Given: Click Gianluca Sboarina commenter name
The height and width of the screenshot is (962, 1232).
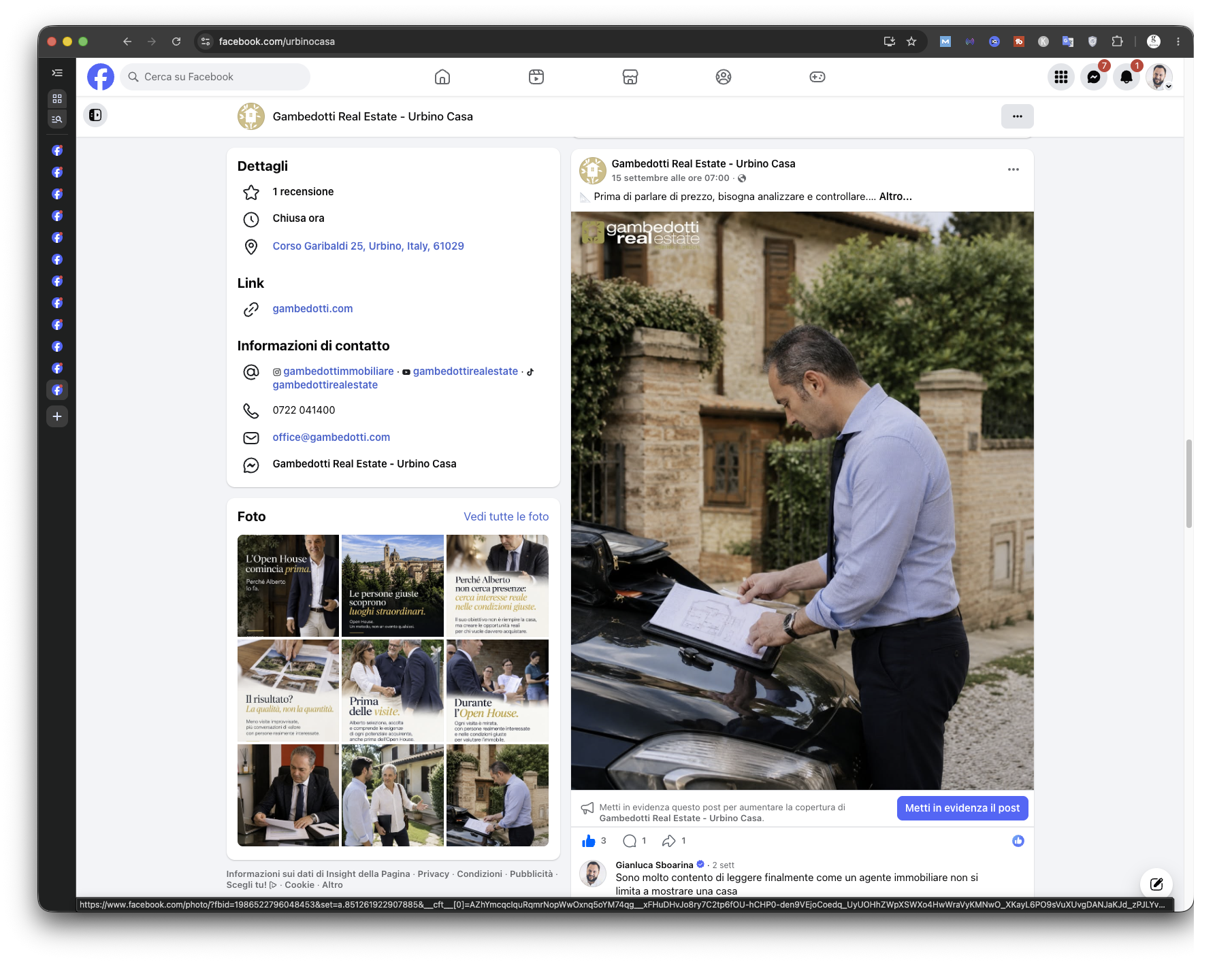Looking at the screenshot, I should click(x=654, y=865).
